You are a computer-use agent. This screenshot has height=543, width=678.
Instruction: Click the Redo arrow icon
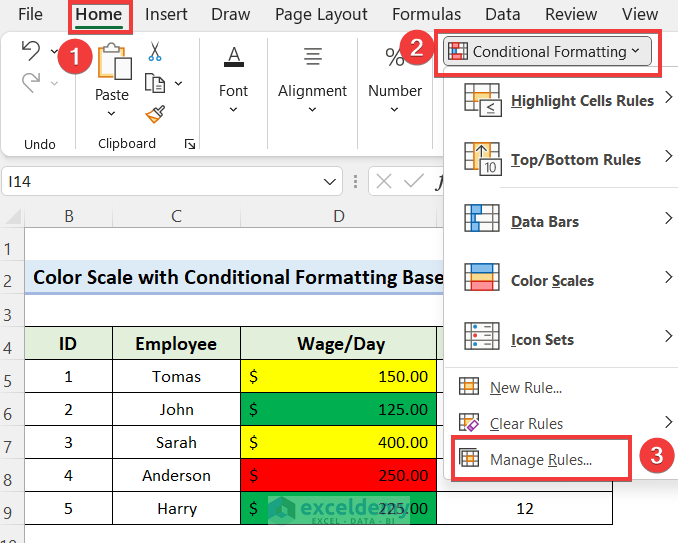(31, 82)
